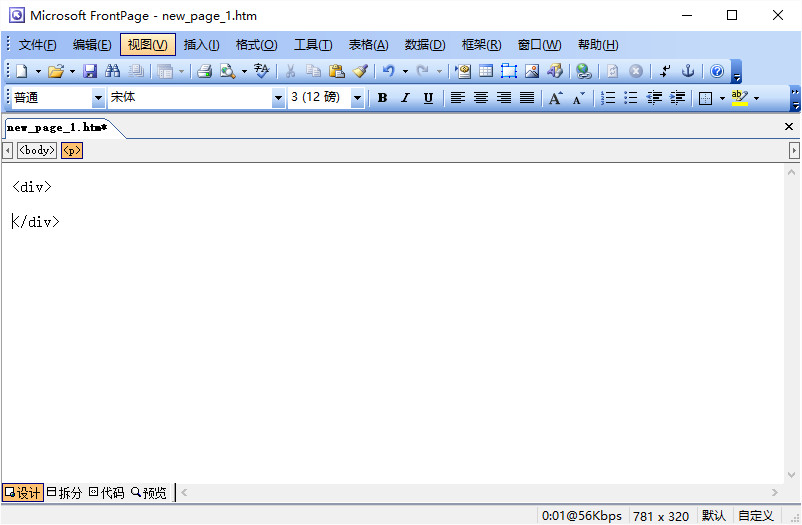Save the page using the floppy disk icon
Screen dimensions: 802x525
90,71
